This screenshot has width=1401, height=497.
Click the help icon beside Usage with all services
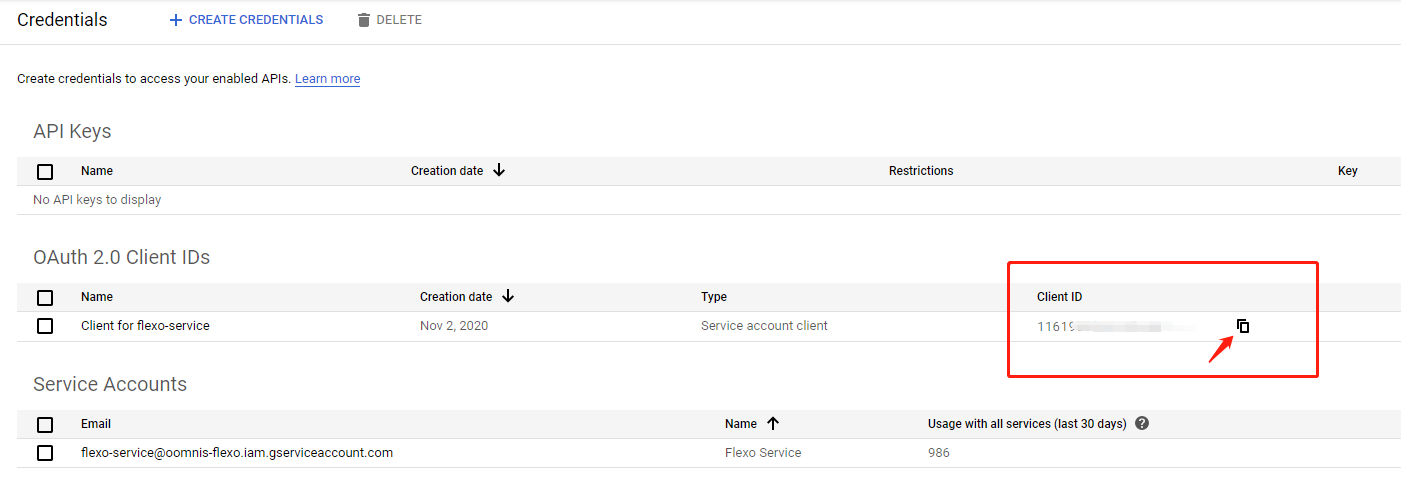[x=1142, y=423]
